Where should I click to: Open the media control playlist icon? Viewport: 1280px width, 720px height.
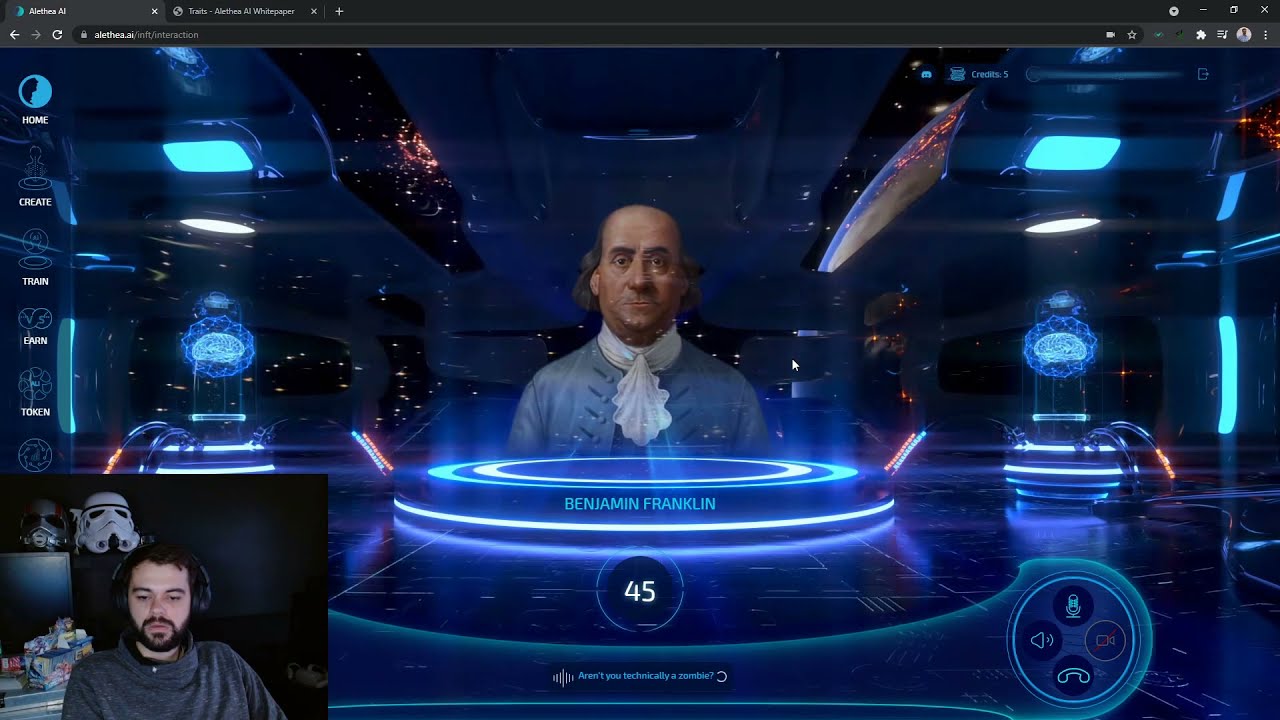1222,35
